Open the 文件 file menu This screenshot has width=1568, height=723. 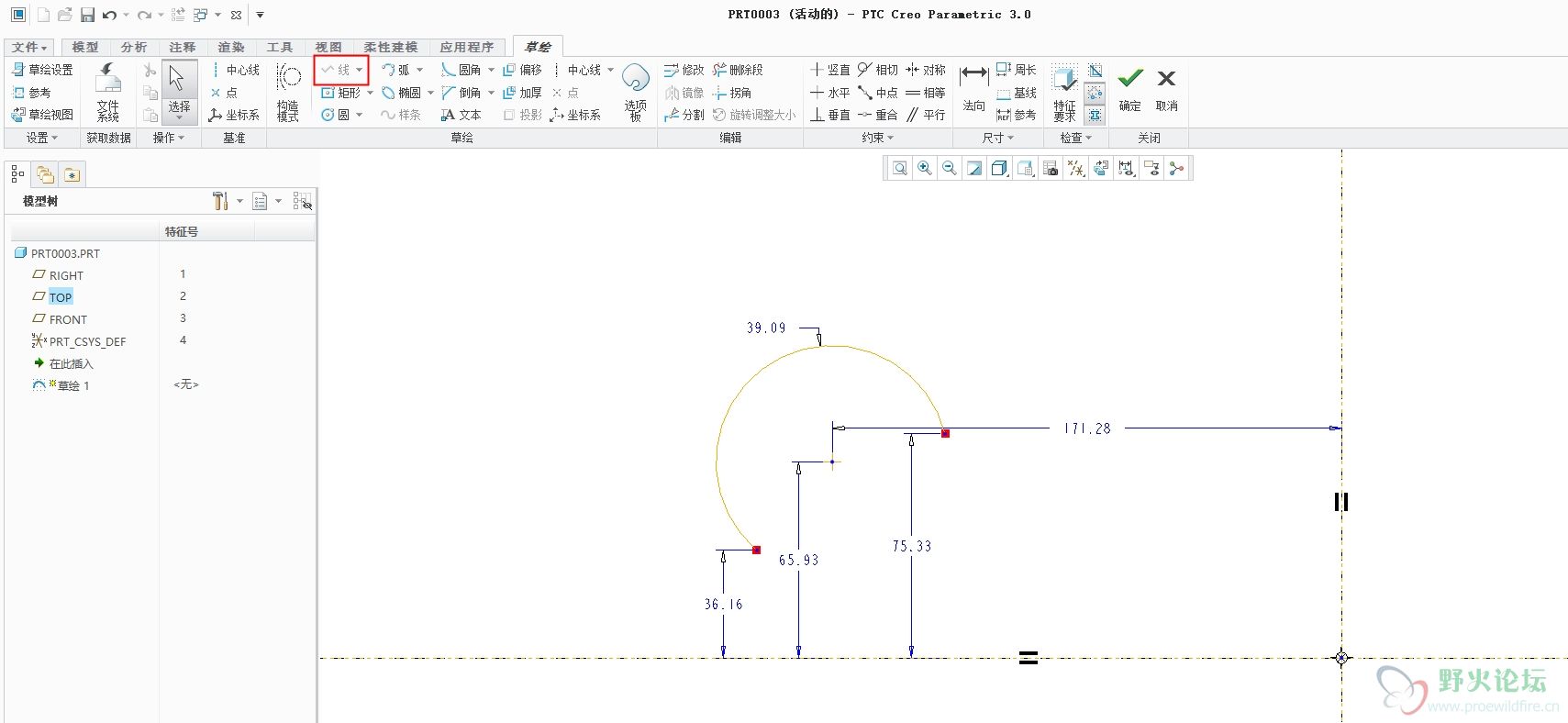(x=29, y=47)
